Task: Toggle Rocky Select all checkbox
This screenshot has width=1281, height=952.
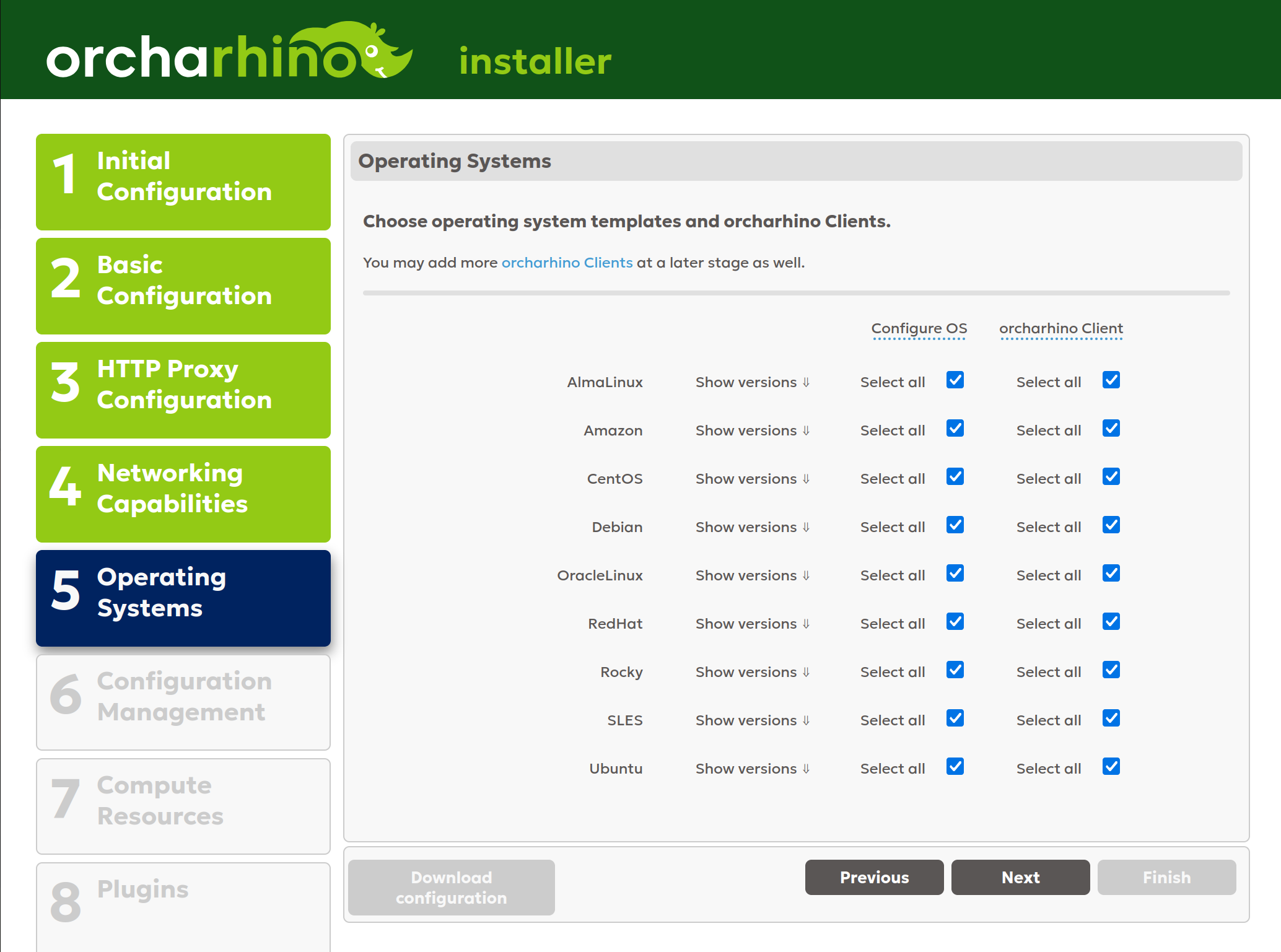Action: coord(955,670)
